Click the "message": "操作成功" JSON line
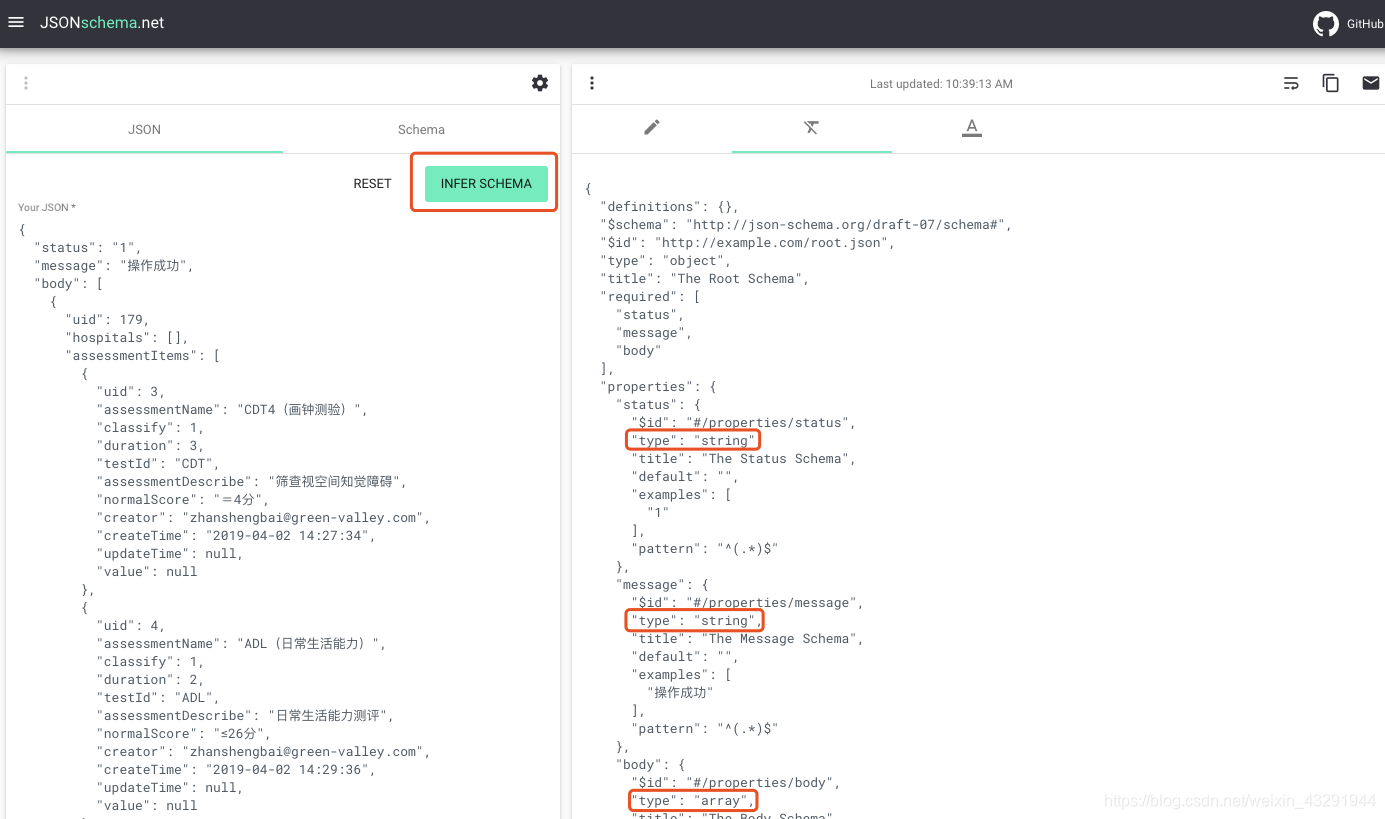1385x819 pixels. (x=113, y=266)
